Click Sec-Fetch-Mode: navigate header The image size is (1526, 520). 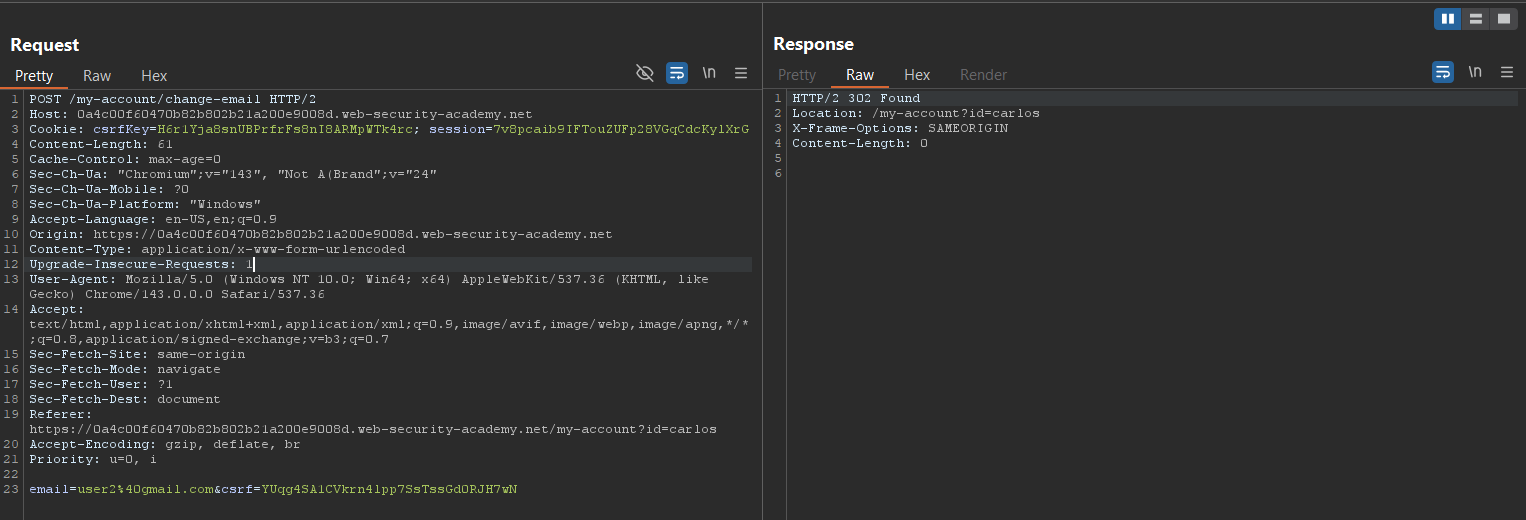tap(125, 369)
